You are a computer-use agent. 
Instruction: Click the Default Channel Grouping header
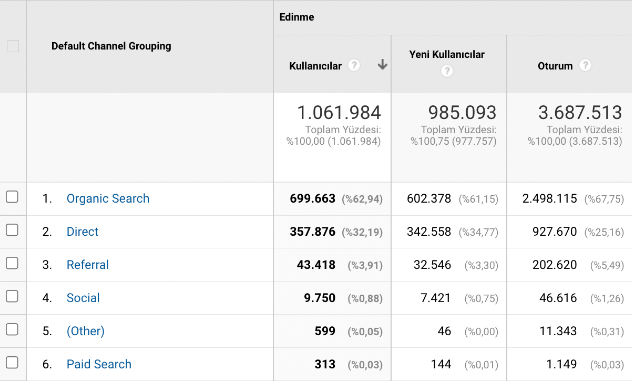(111, 46)
